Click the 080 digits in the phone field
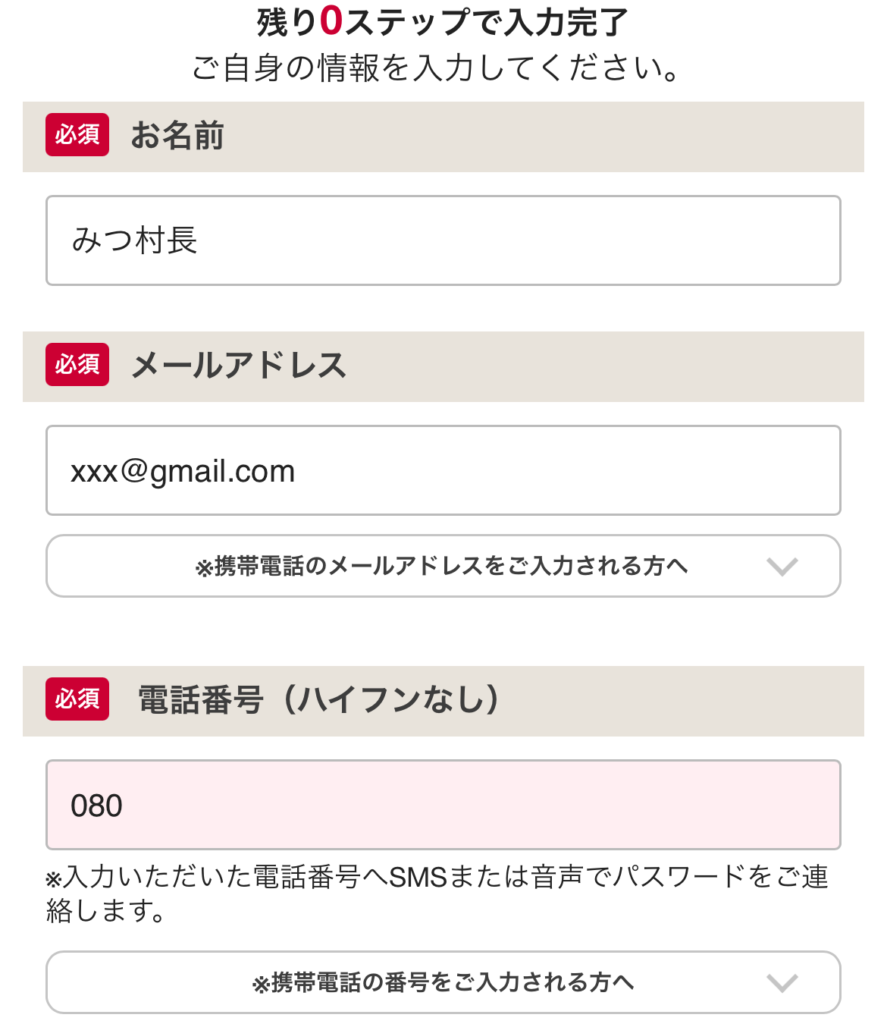The width and height of the screenshot is (887, 1024). pos(96,805)
